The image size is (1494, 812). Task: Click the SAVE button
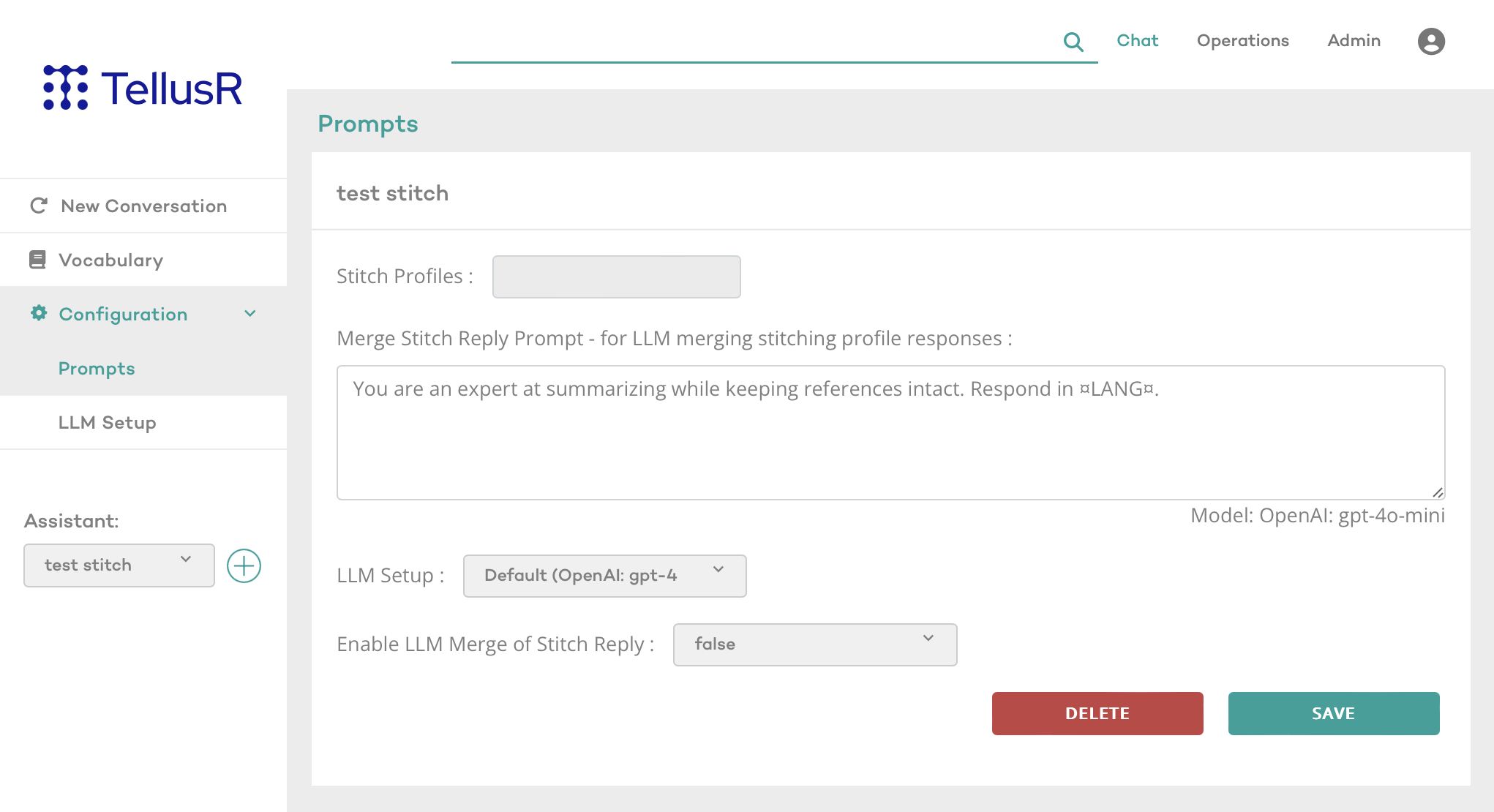click(x=1333, y=713)
